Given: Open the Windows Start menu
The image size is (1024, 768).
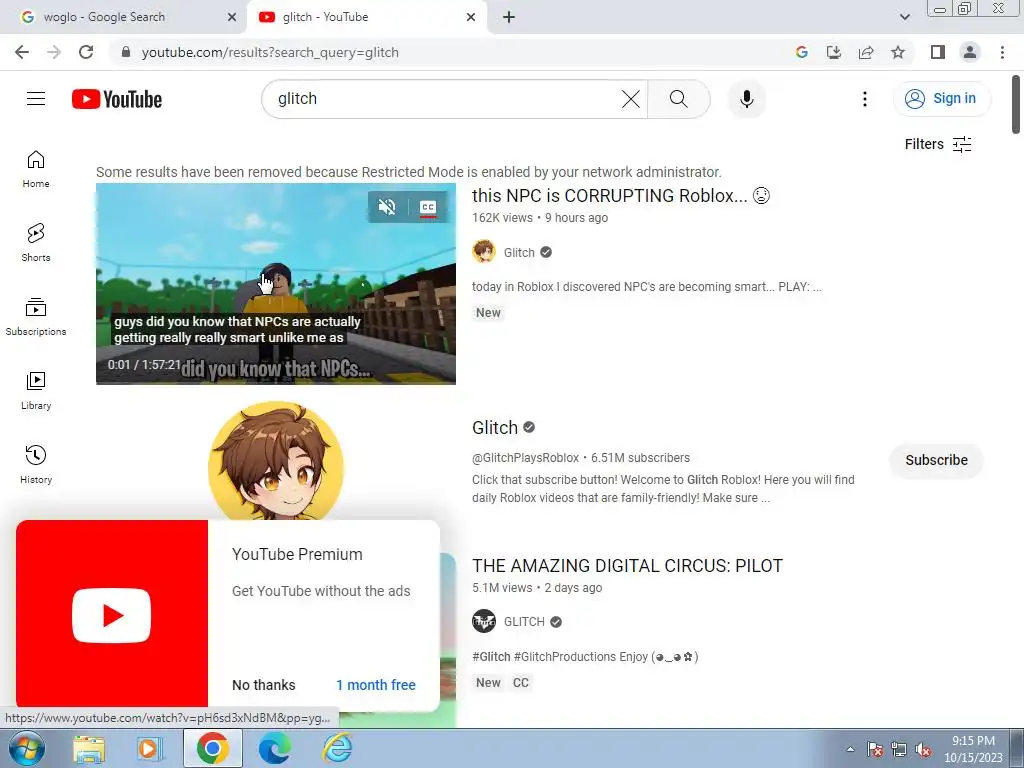Looking at the screenshot, I should [26, 748].
